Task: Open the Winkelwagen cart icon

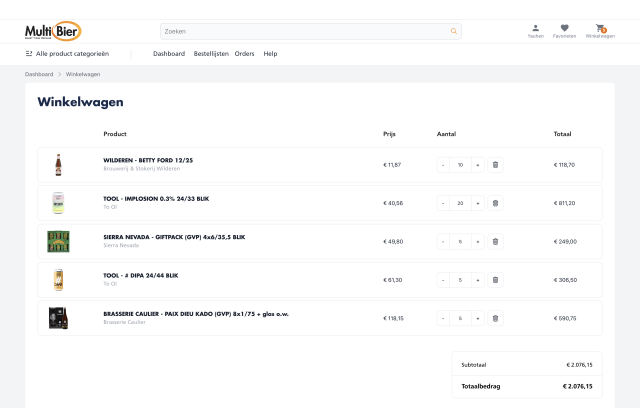Action: [600, 31]
